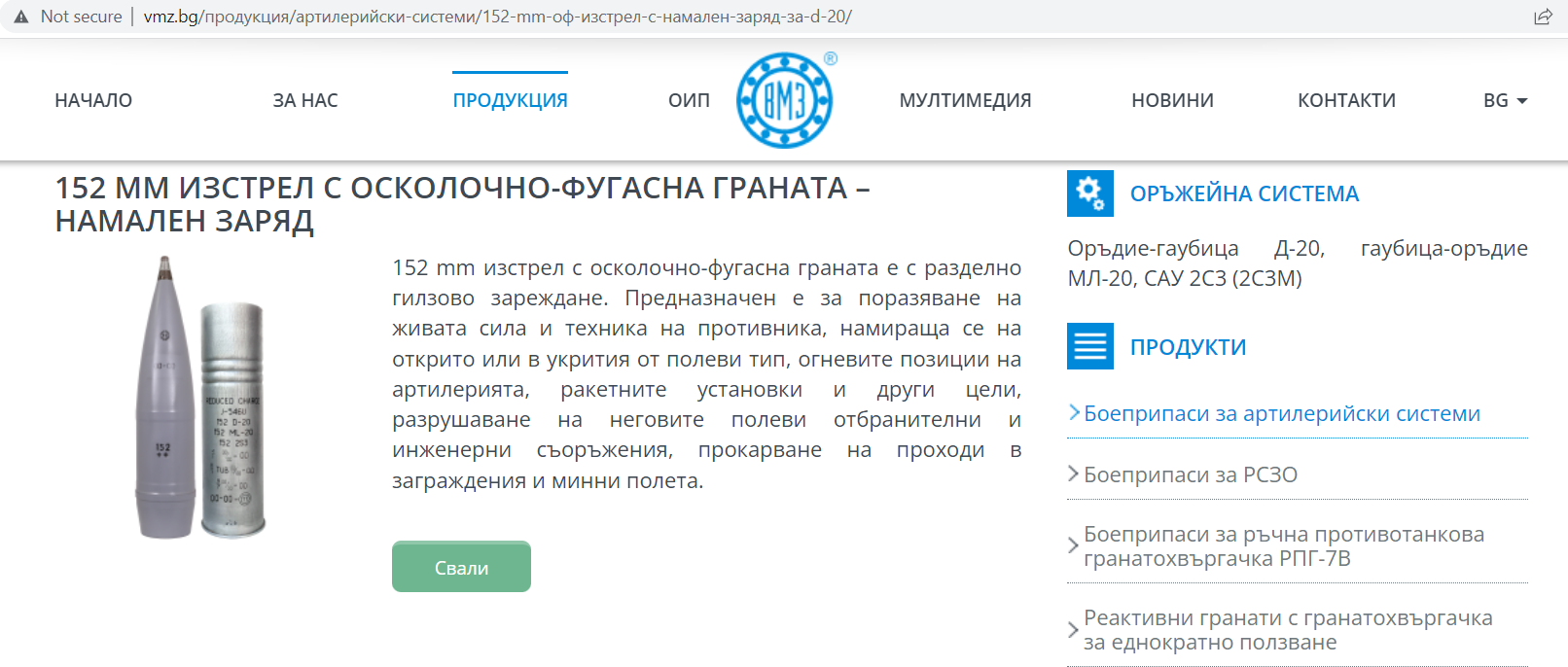
Task: Open the BG language dropdown
Action: (x=1504, y=100)
